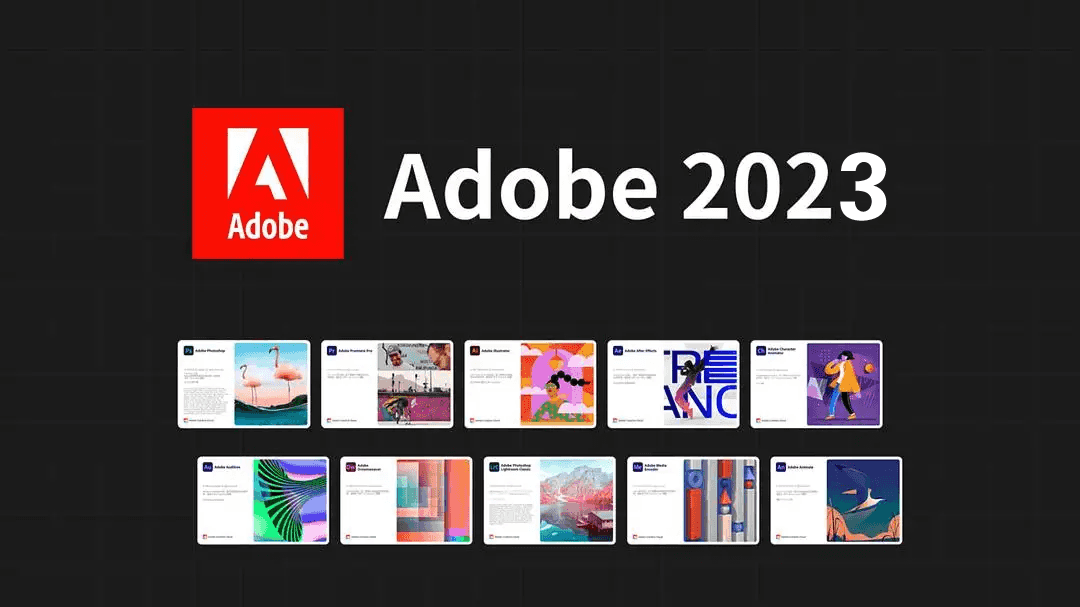
Task: Click Creative Cloud logo on Character Animator splash
Action: tap(759, 420)
